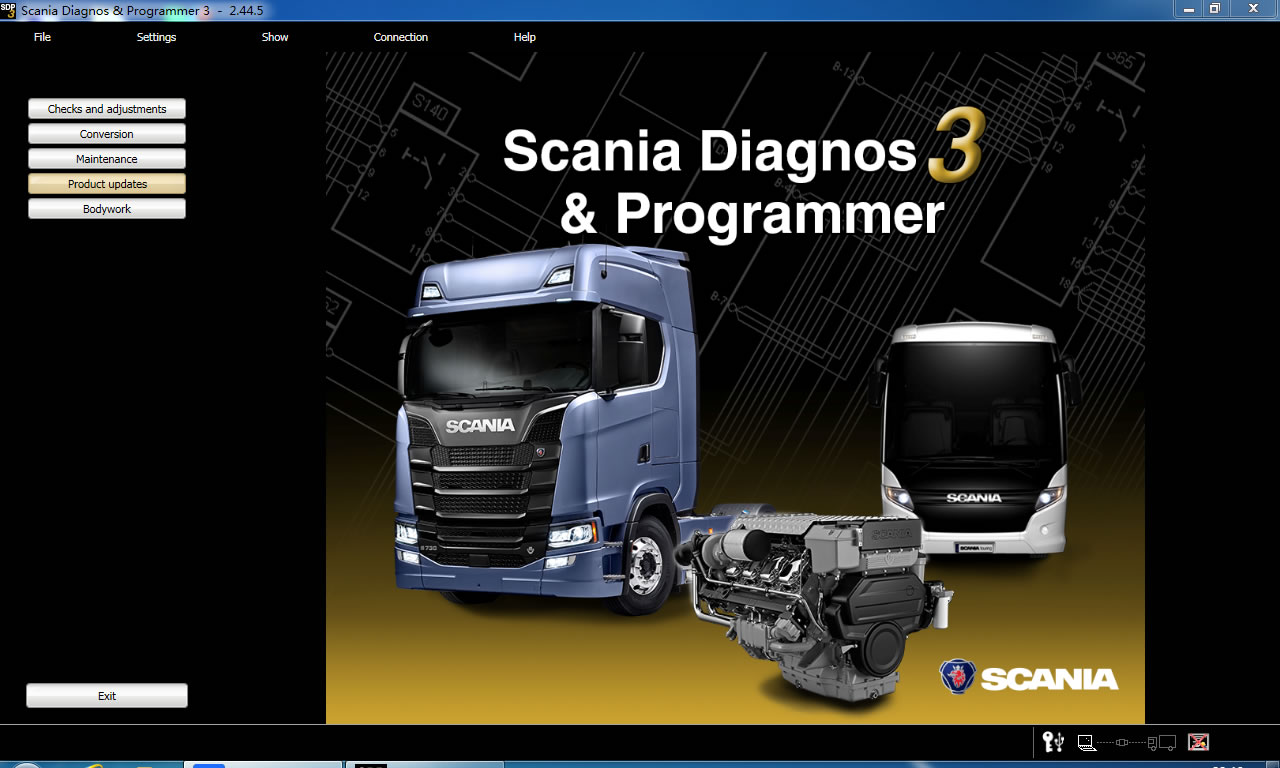This screenshot has height=768, width=1280.
Task: Click the SDP3 application icon in title bar
Action: [x=8, y=8]
